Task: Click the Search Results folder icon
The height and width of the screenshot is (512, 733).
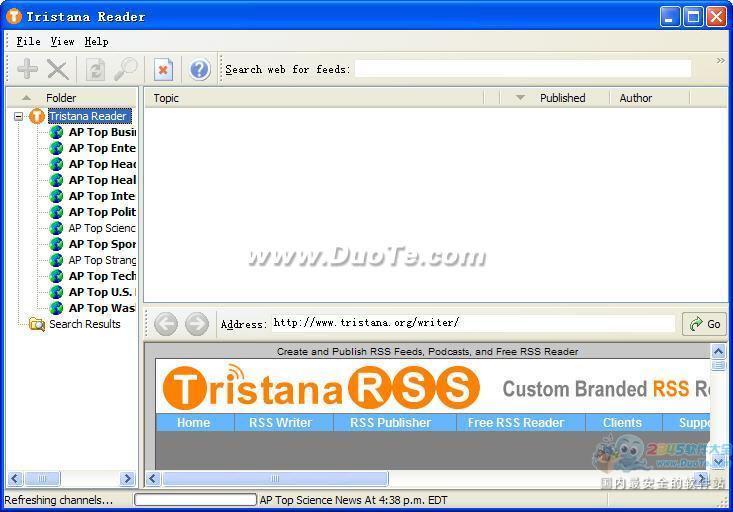Action: point(37,324)
